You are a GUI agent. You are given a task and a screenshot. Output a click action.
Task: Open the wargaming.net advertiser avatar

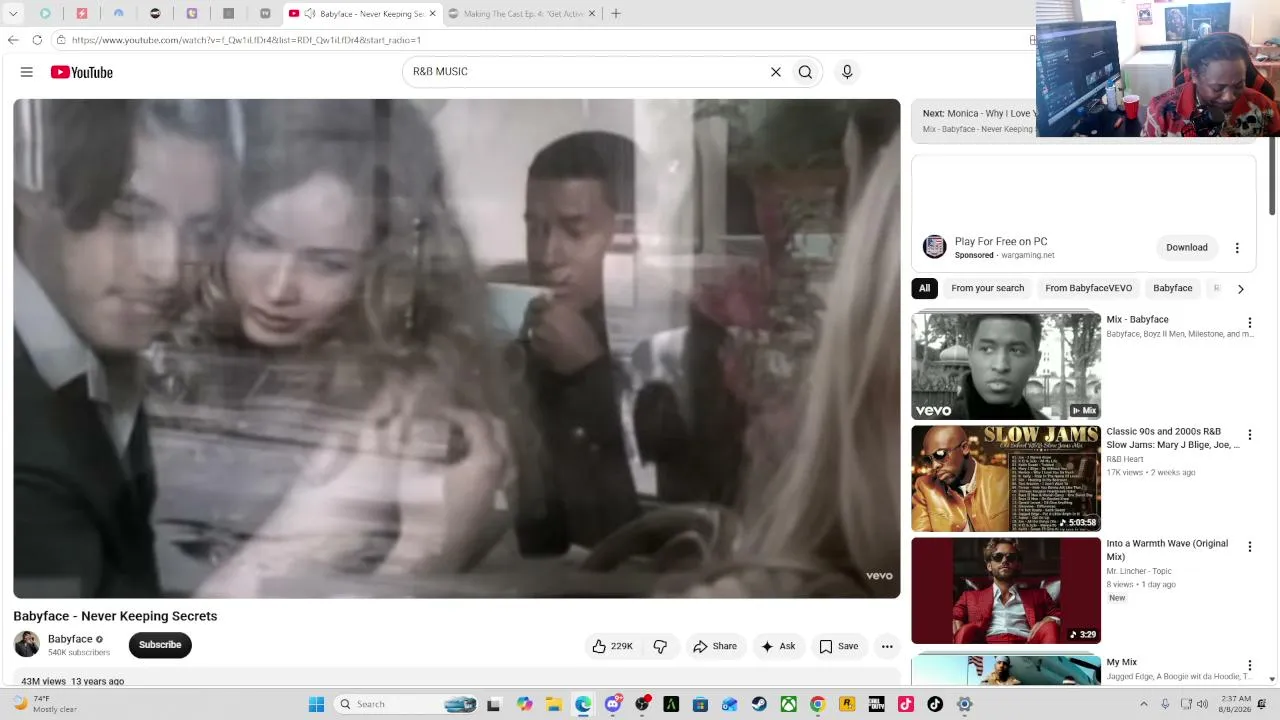click(x=935, y=247)
